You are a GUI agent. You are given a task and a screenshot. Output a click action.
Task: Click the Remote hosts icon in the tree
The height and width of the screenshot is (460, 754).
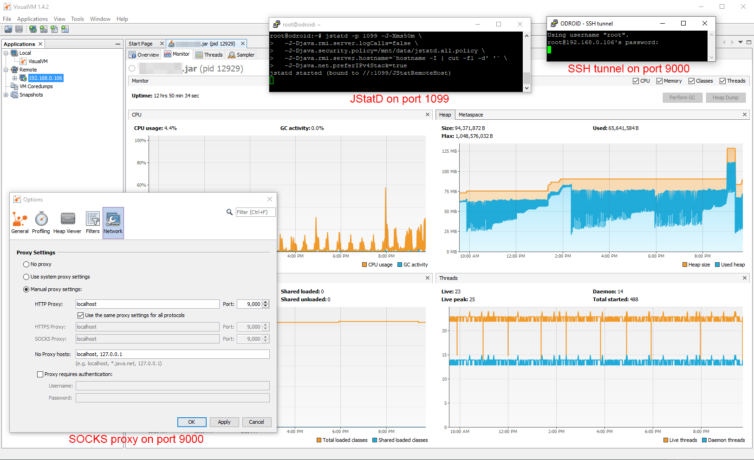14,70
